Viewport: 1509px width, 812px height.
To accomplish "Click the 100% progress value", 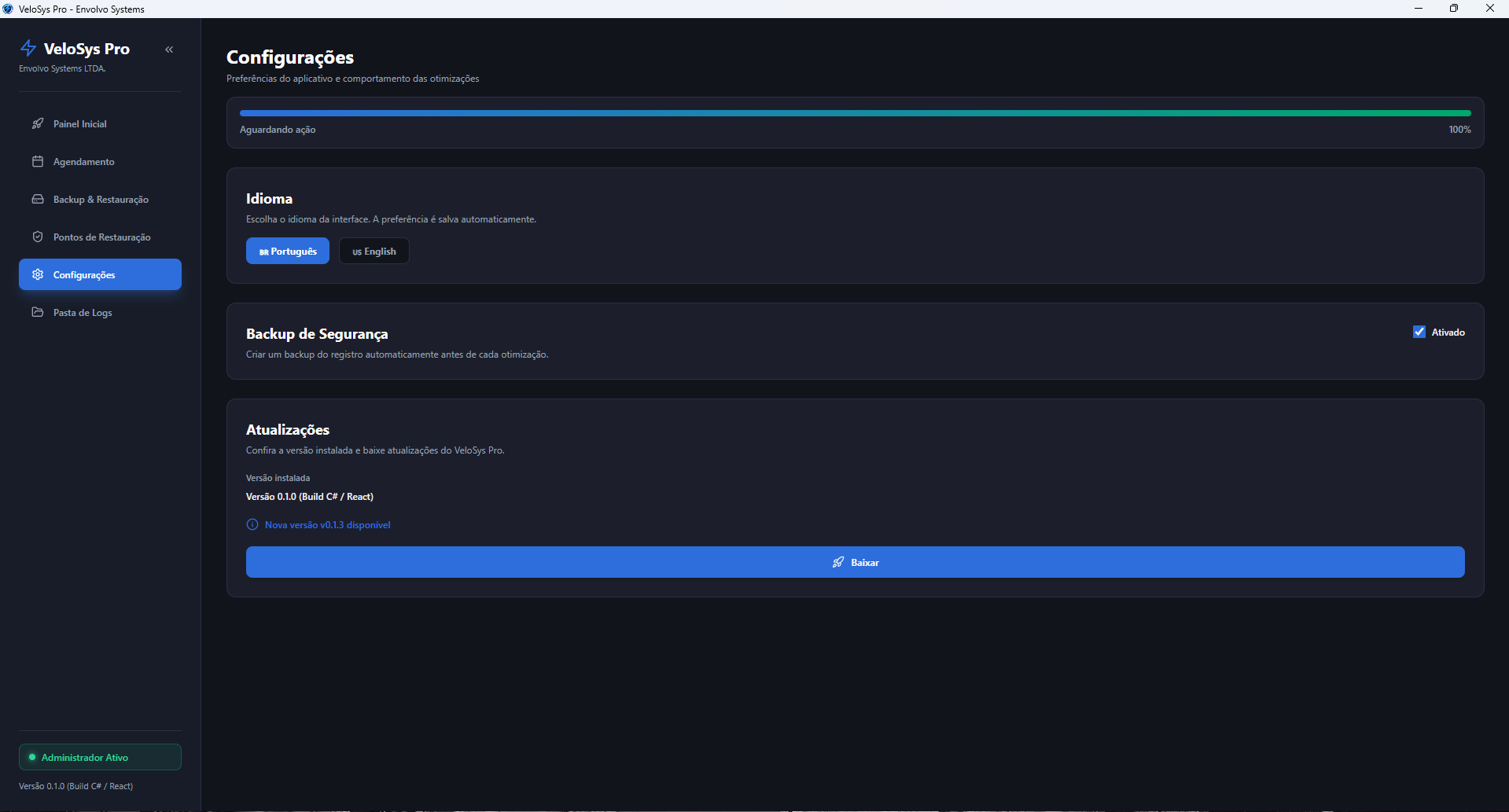I will click(1459, 130).
